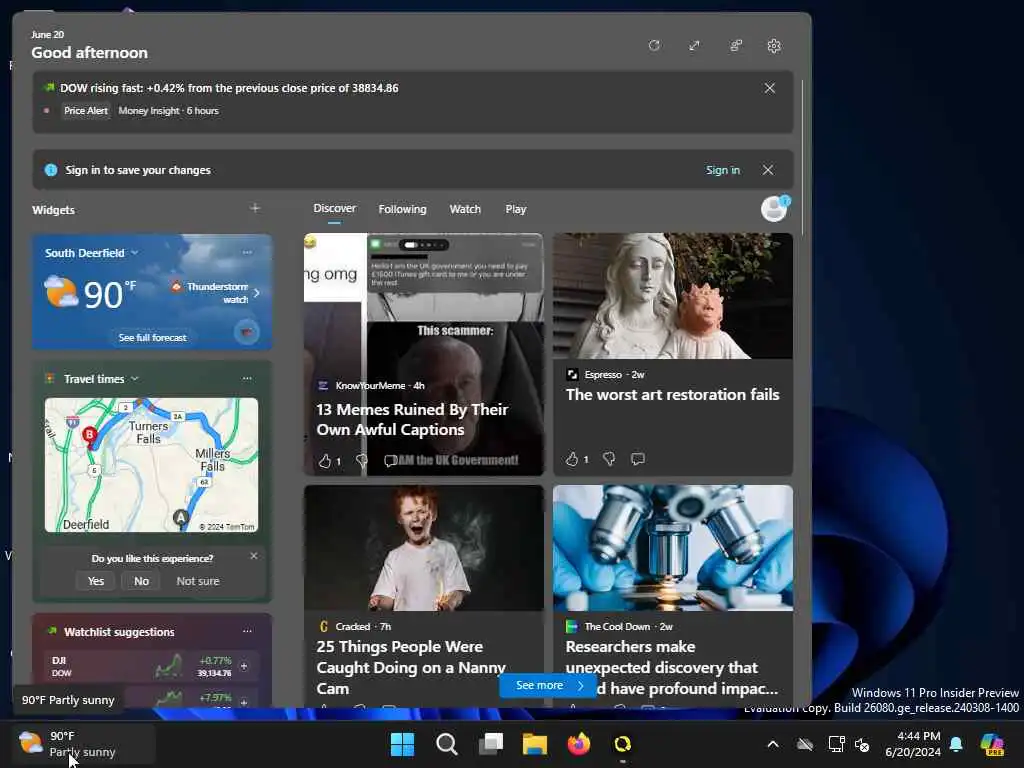Screen dimensions: 1024x768
Task: Open the Play tab
Action: click(x=515, y=209)
